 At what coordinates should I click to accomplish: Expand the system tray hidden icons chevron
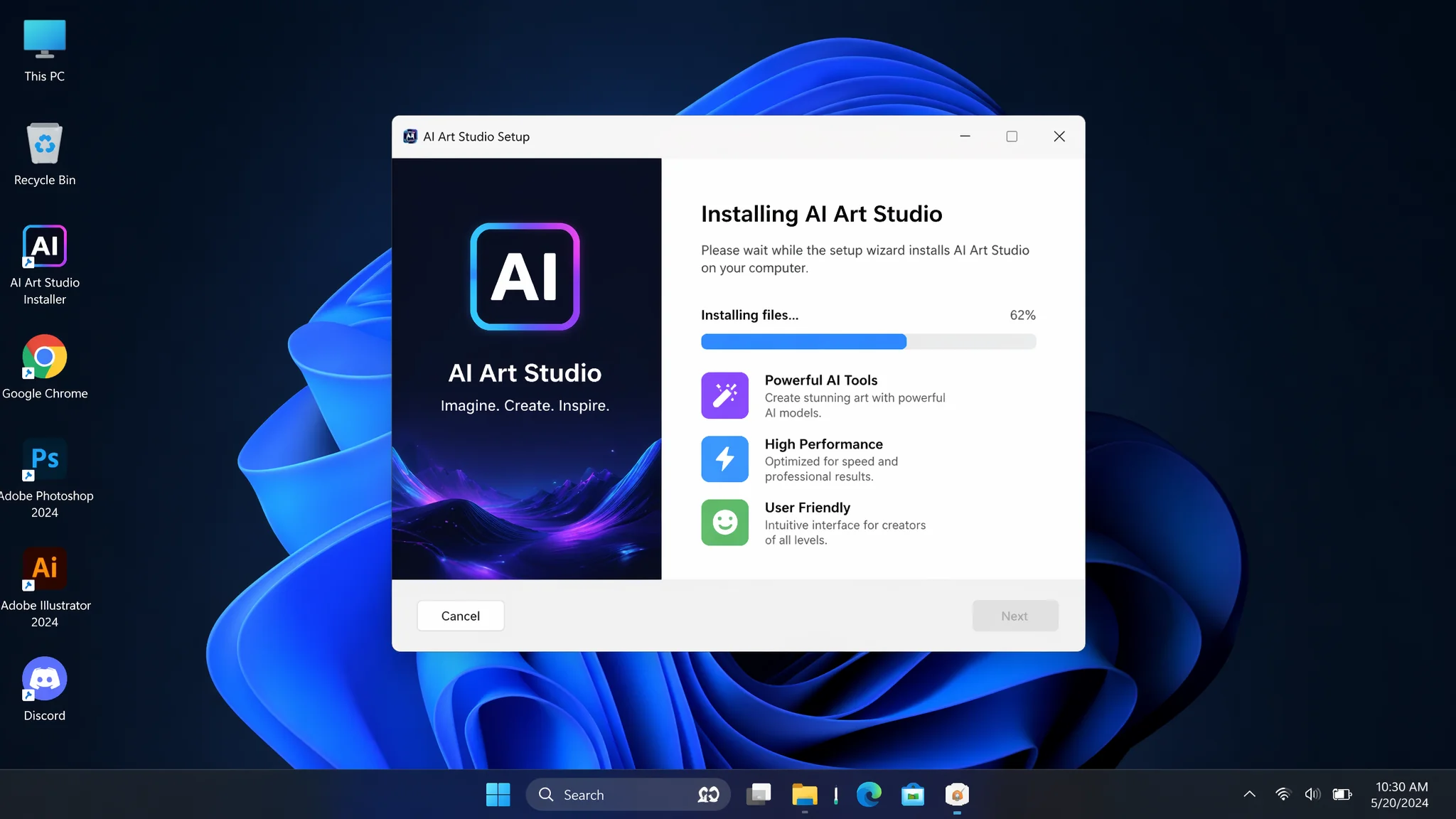pos(1249,794)
